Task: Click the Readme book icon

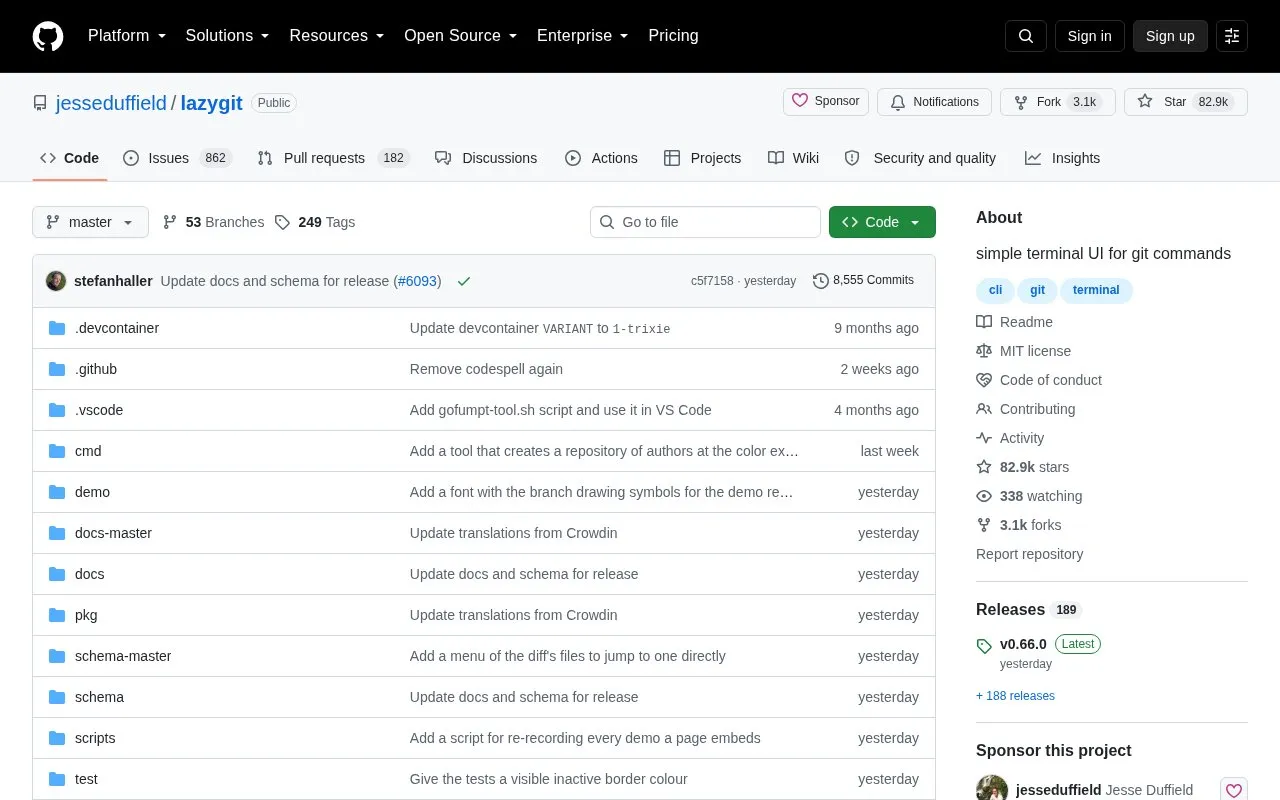Action: click(x=984, y=322)
